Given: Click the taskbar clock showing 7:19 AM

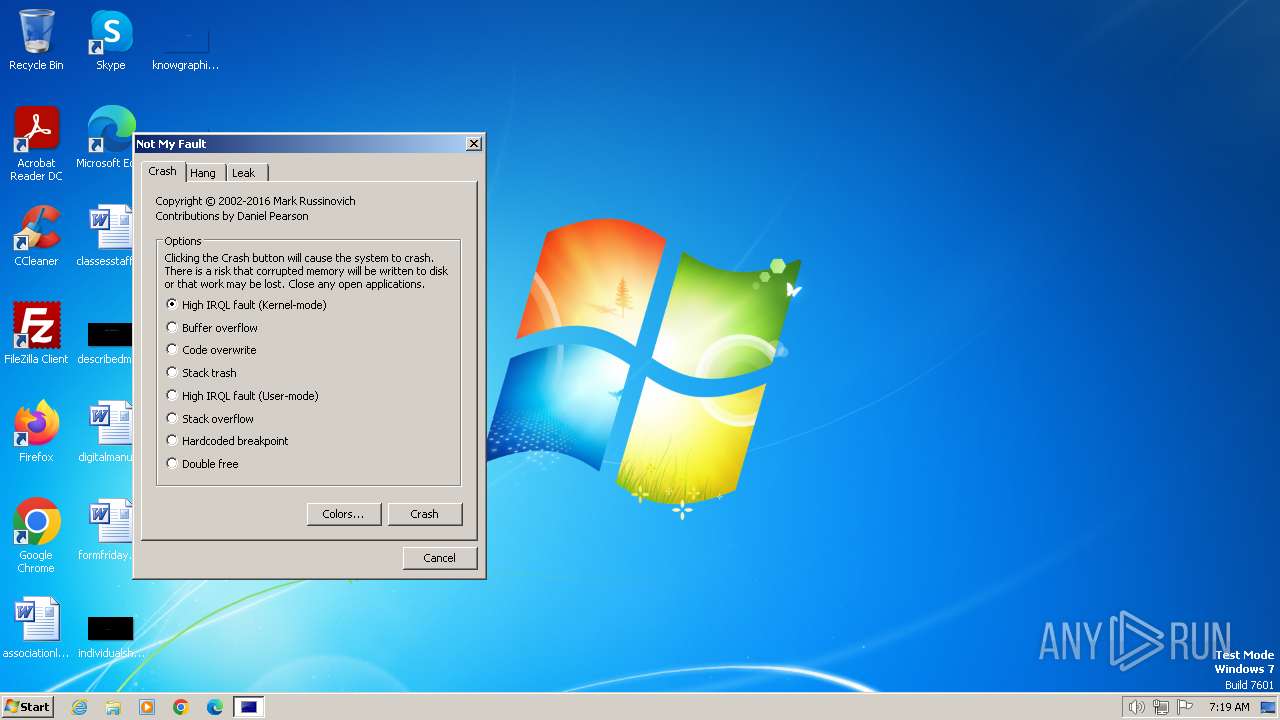Looking at the screenshot, I should click(x=1229, y=707).
